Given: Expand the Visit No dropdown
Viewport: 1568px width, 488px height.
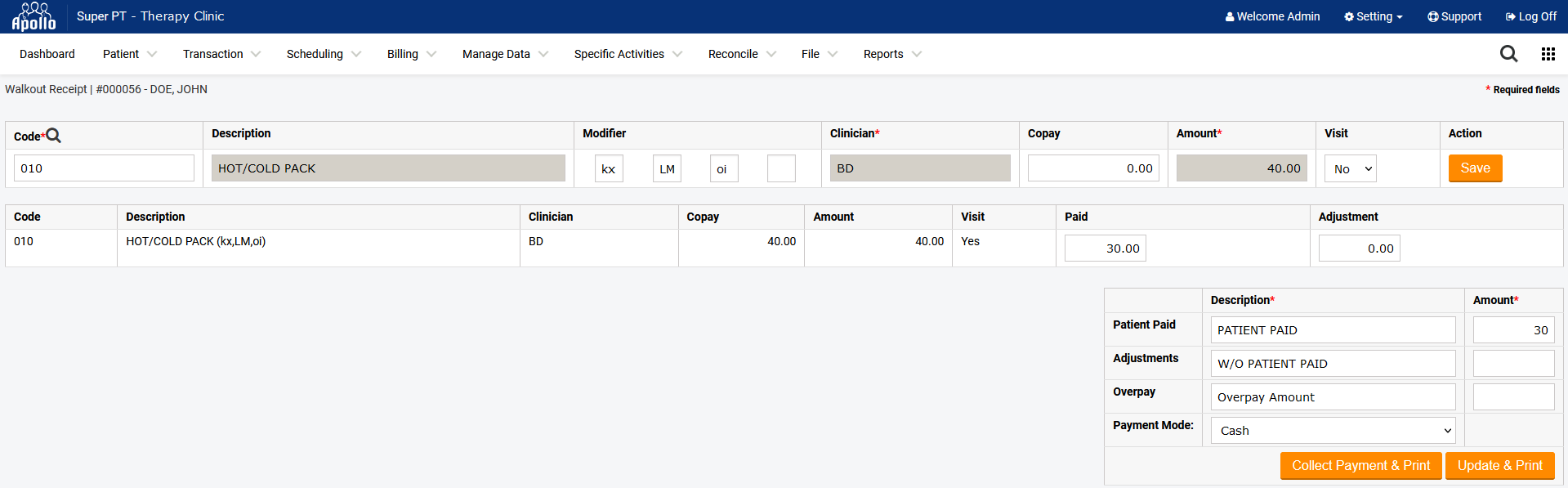Looking at the screenshot, I should pos(1350,168).
